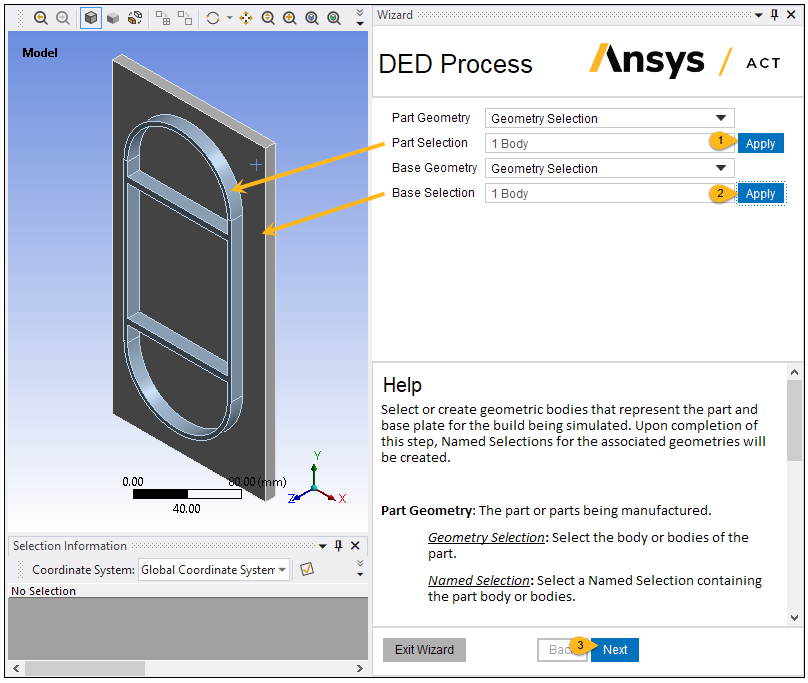808x683 pixels.
Task: Apply the Base Selection
Action: pyautogui.click(x=761, y=193)
